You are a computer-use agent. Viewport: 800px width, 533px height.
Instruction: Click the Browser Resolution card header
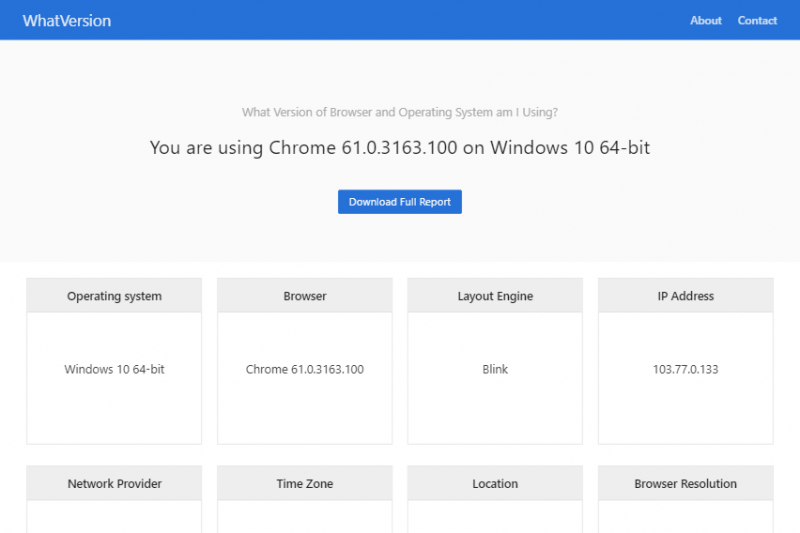686,483
